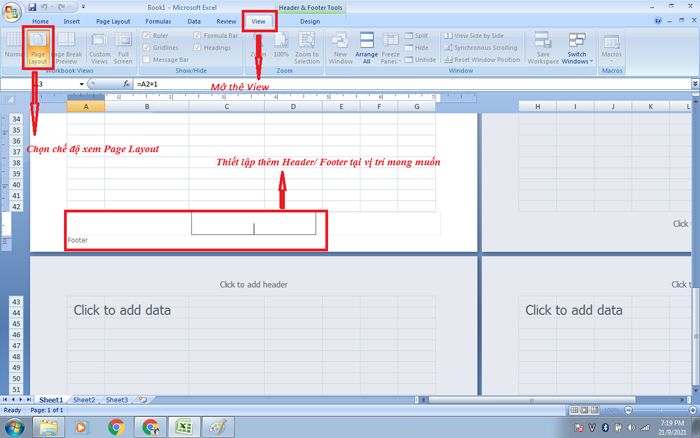700x438 pixels.
Task: Toggle the Headings checkbox
Action: point(197,47)
